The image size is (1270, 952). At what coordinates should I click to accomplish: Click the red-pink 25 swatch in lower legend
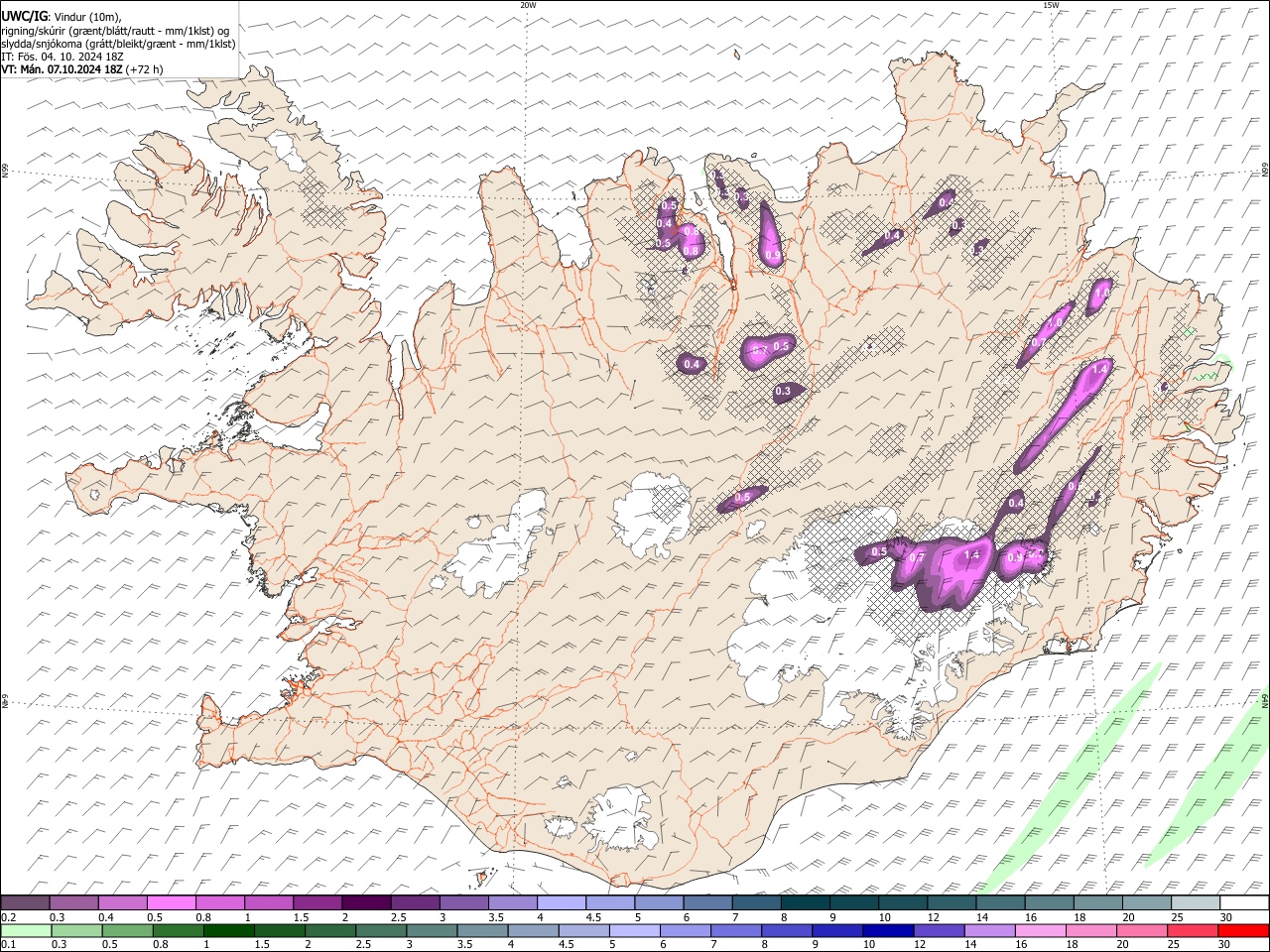click(1192, 930)
